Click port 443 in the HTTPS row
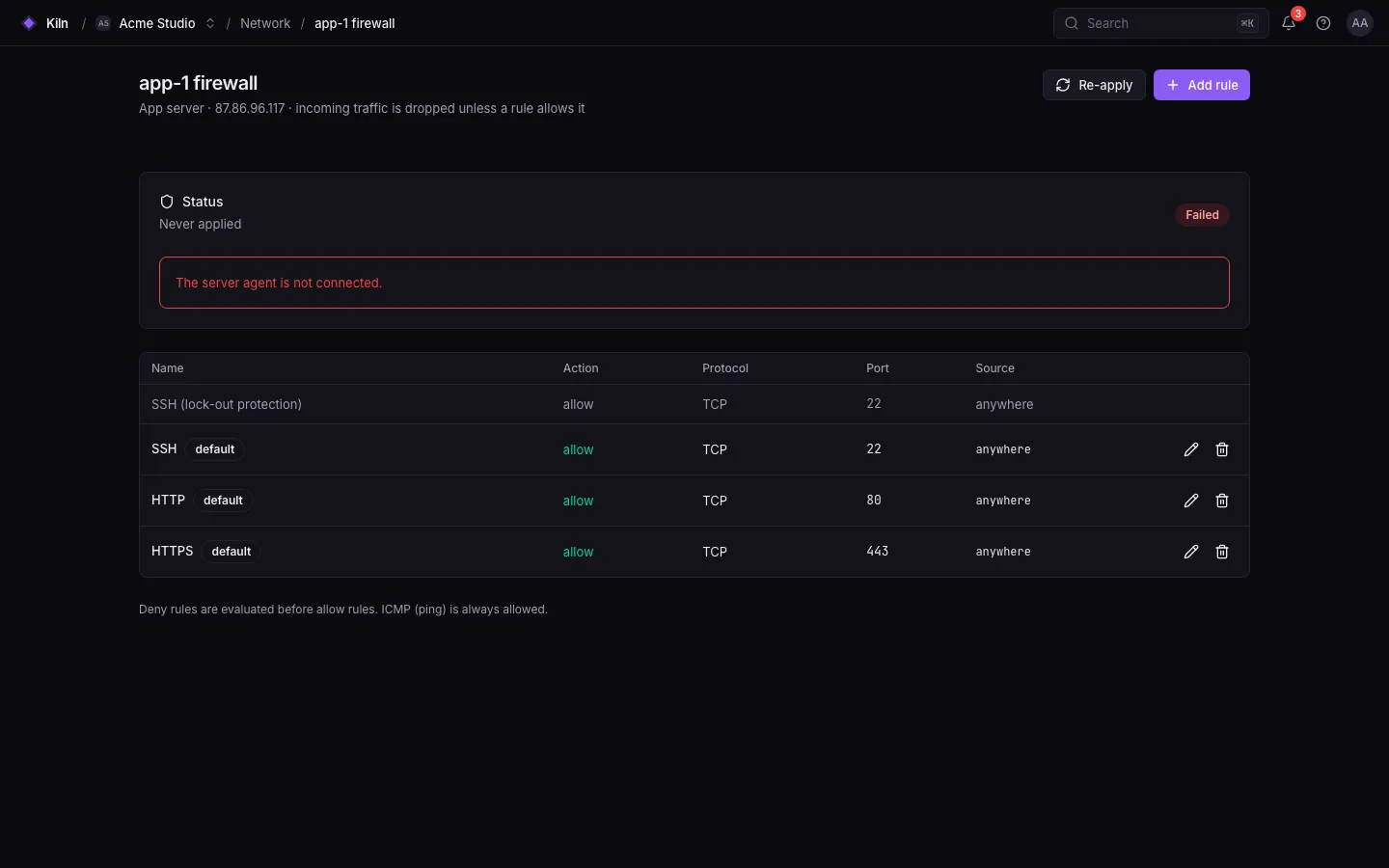Screen dimensions: 1389x868 click(x=878, y=552)
